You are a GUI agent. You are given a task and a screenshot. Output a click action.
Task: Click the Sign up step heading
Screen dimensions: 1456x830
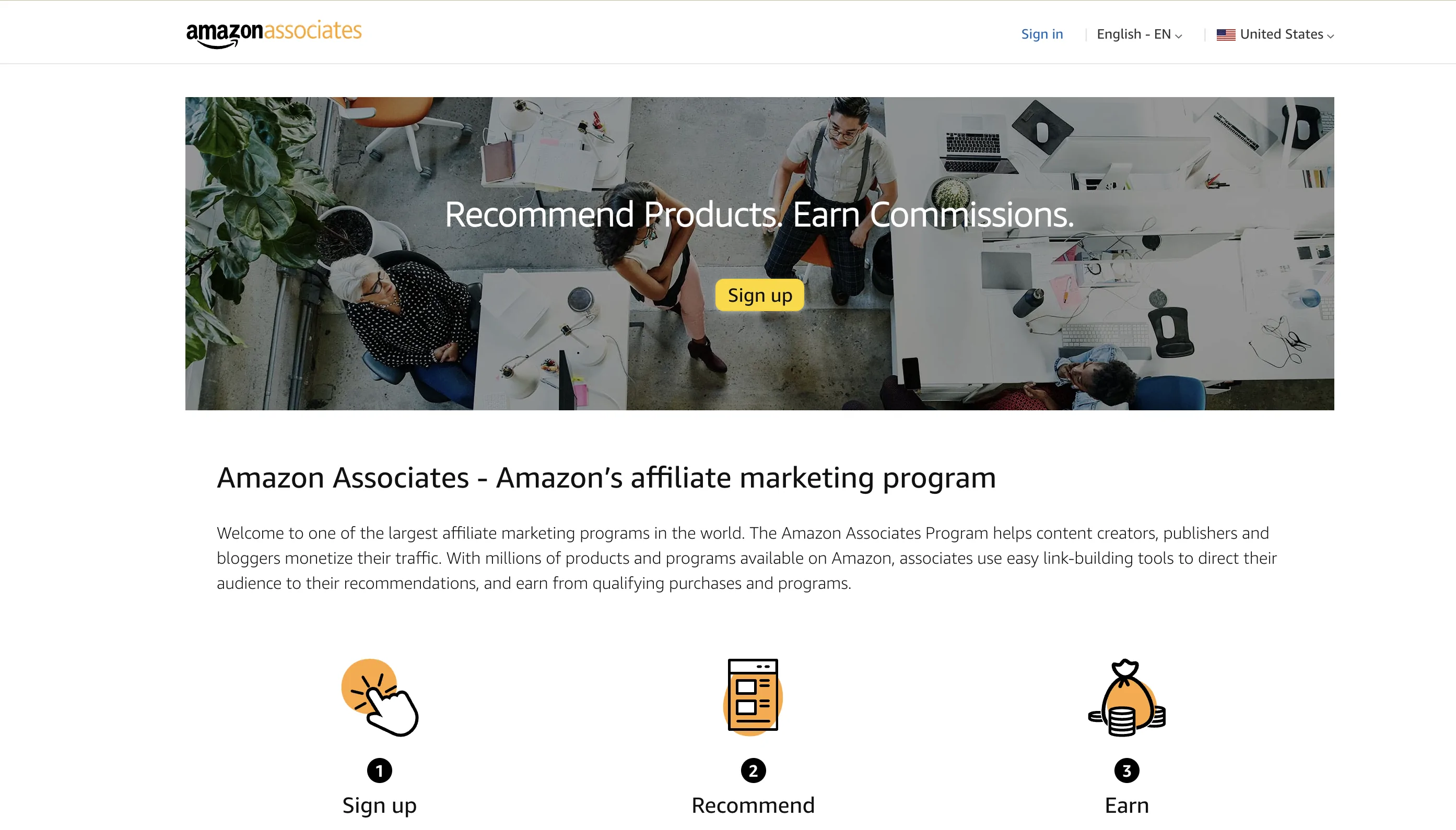click(x=379, y=805)
